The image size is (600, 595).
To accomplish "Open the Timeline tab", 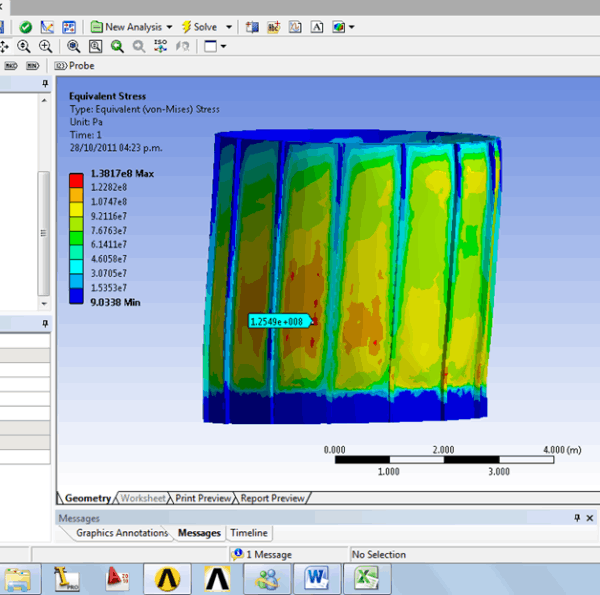I will click(249, 533).
